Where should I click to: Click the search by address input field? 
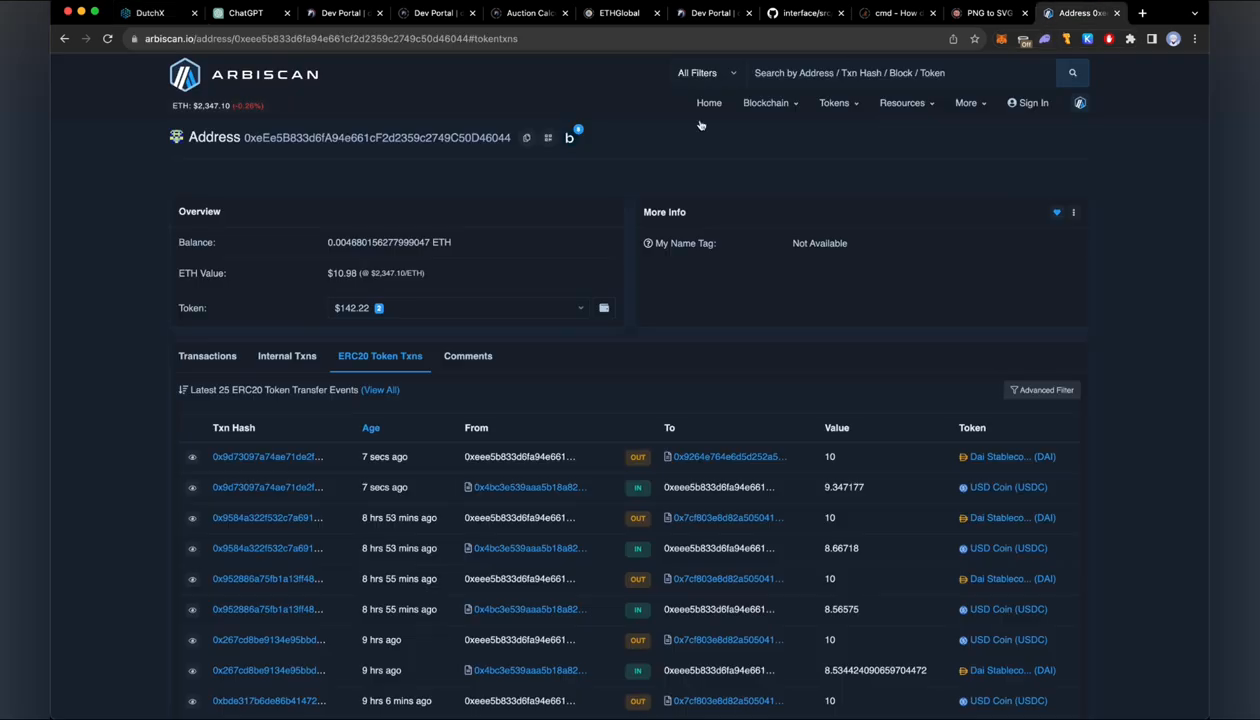click(900, 73)
